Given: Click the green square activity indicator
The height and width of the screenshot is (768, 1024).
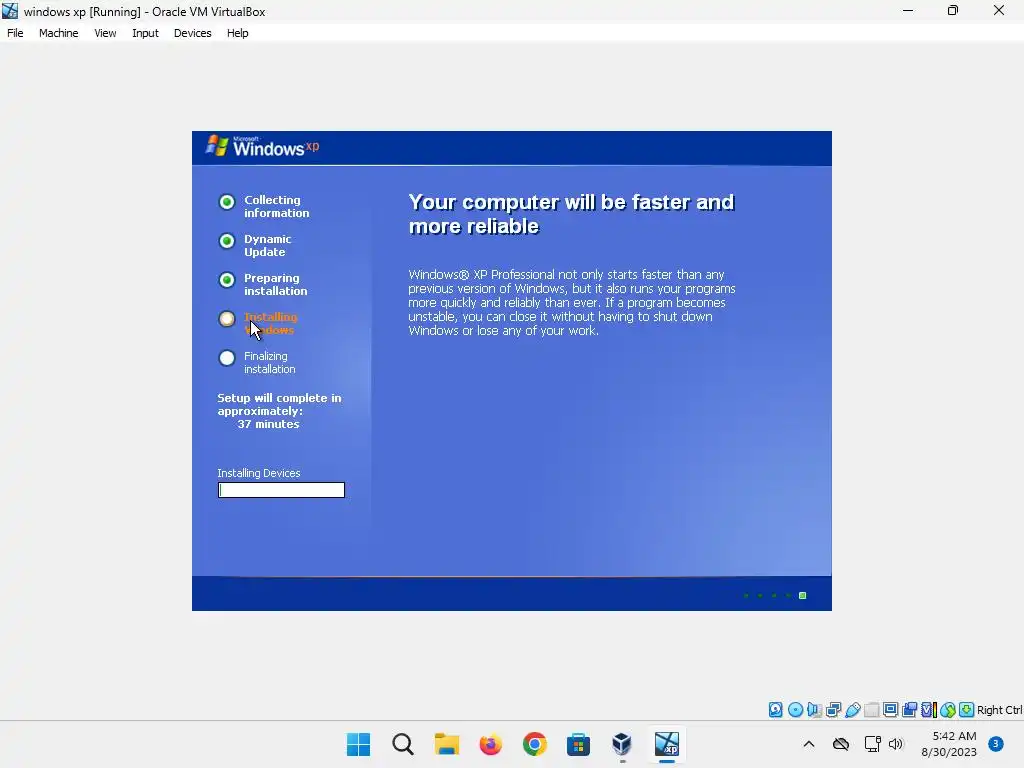Looking at the screenshot, I should (x=803, y=596).
